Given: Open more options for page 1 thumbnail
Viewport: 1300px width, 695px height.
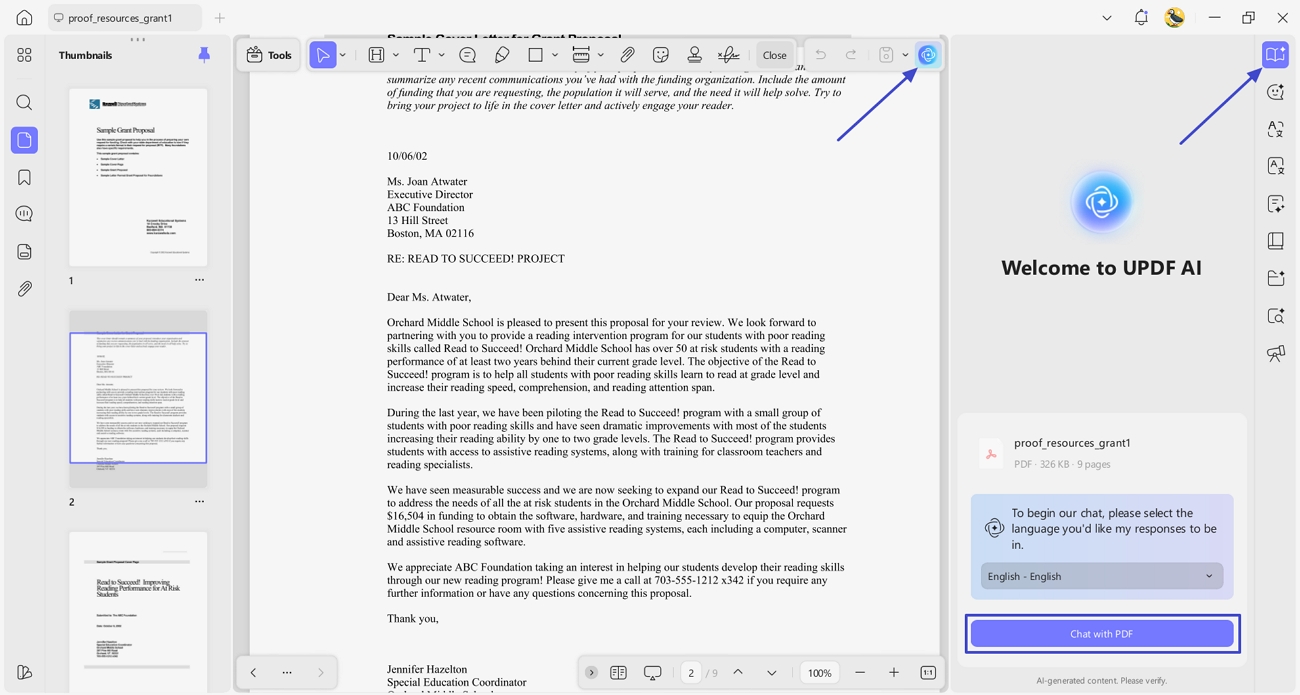Looking at the screenshot, I should pyautogui.click(x=199, y=280).
